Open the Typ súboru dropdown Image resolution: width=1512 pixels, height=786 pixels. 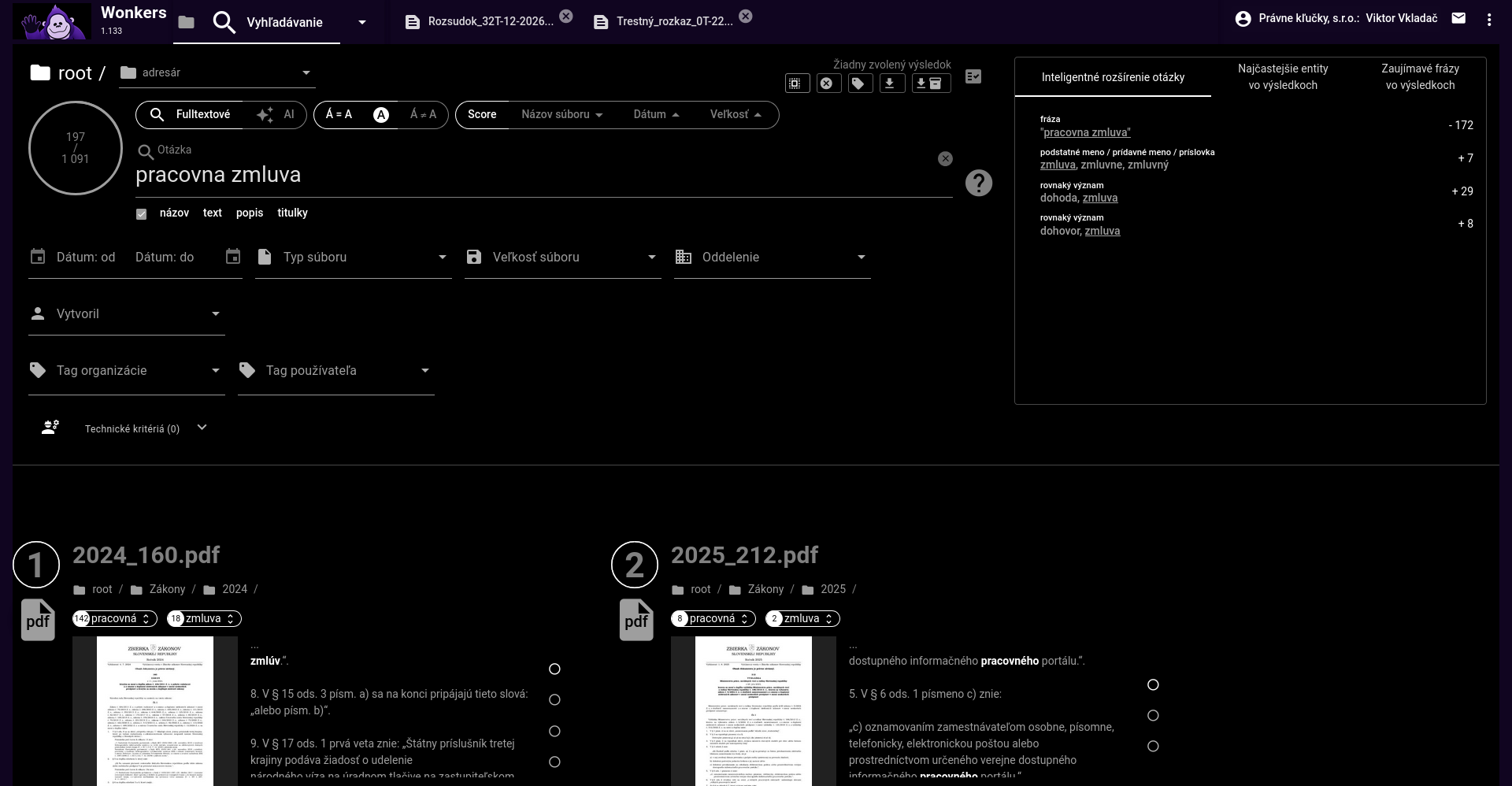(354, 257)
